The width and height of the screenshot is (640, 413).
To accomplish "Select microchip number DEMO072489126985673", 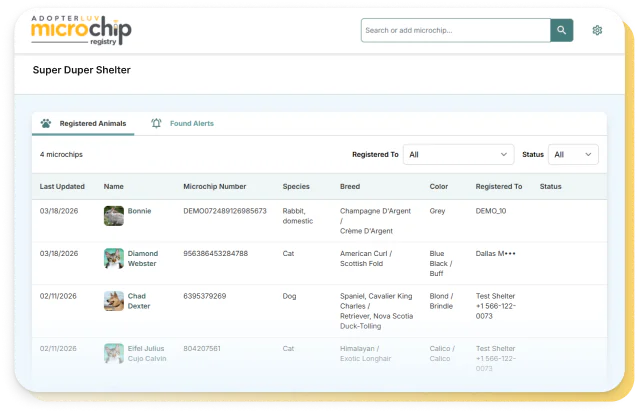I will pyautogui.click(x=225, y=211).
